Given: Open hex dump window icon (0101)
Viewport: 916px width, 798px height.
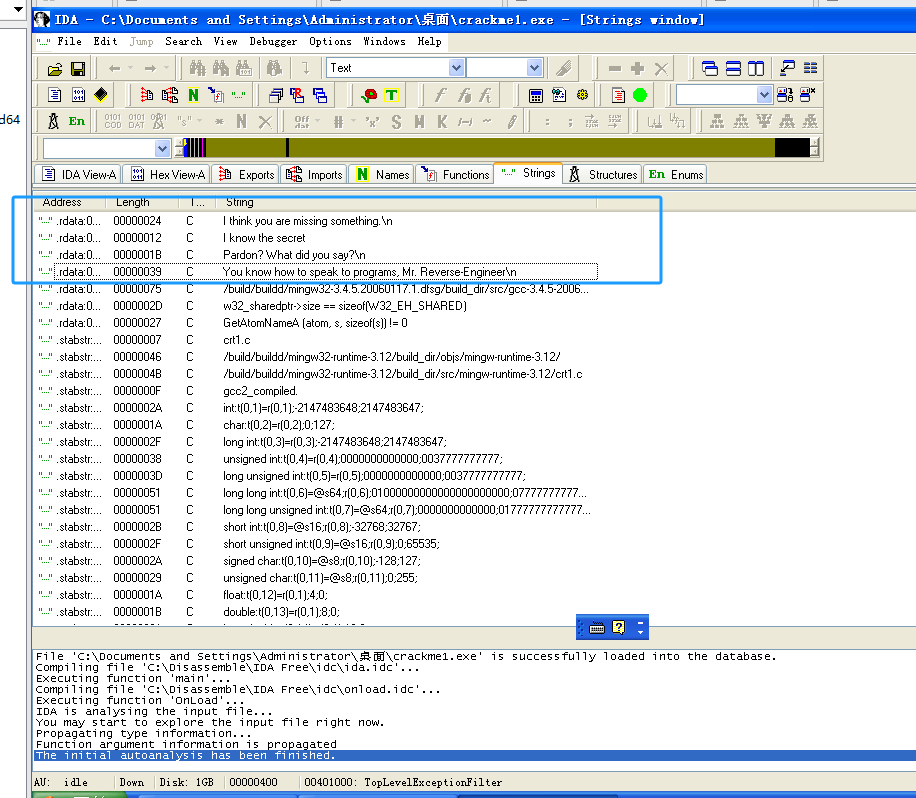Looking at the screenshot, I should [78, 95].
